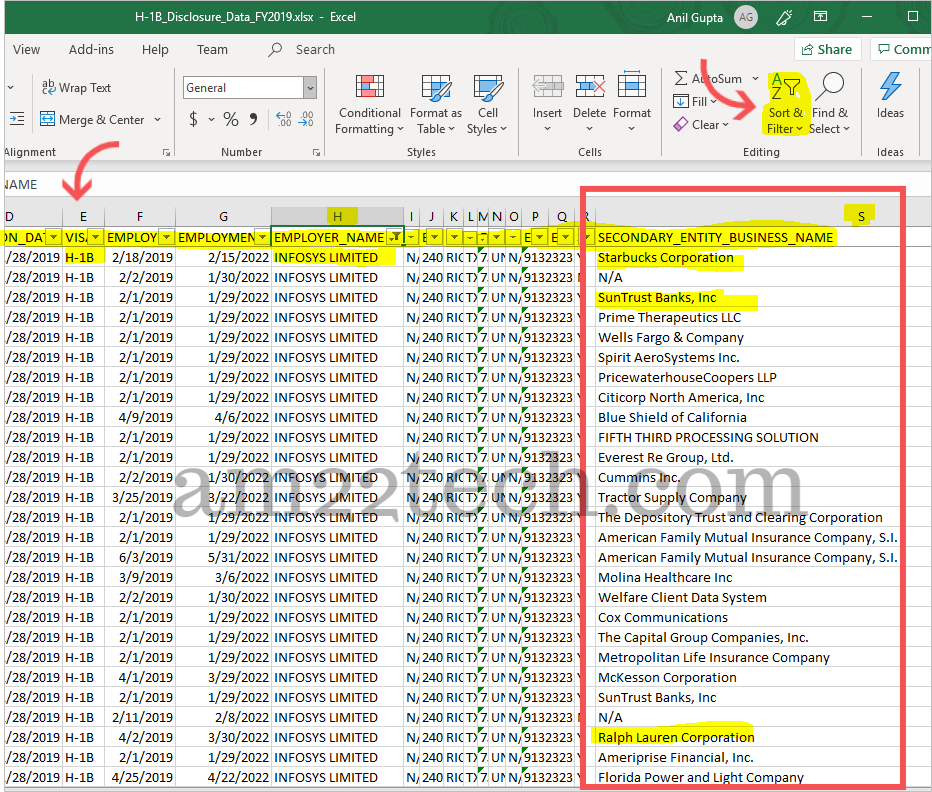
Task: Click the Clear eraser icon
Action: click(681, 124)
